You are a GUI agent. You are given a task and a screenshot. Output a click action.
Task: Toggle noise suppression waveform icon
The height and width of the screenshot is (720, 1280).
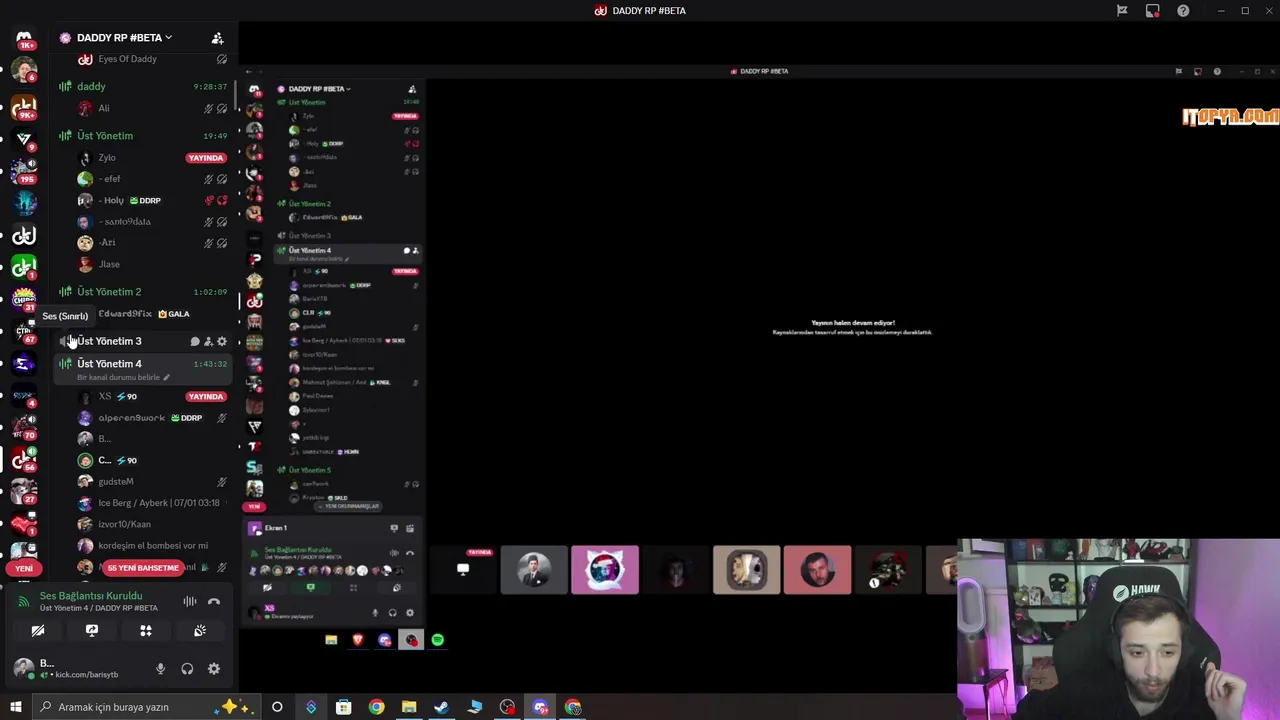pyautogui.click(x=190, y=601)
